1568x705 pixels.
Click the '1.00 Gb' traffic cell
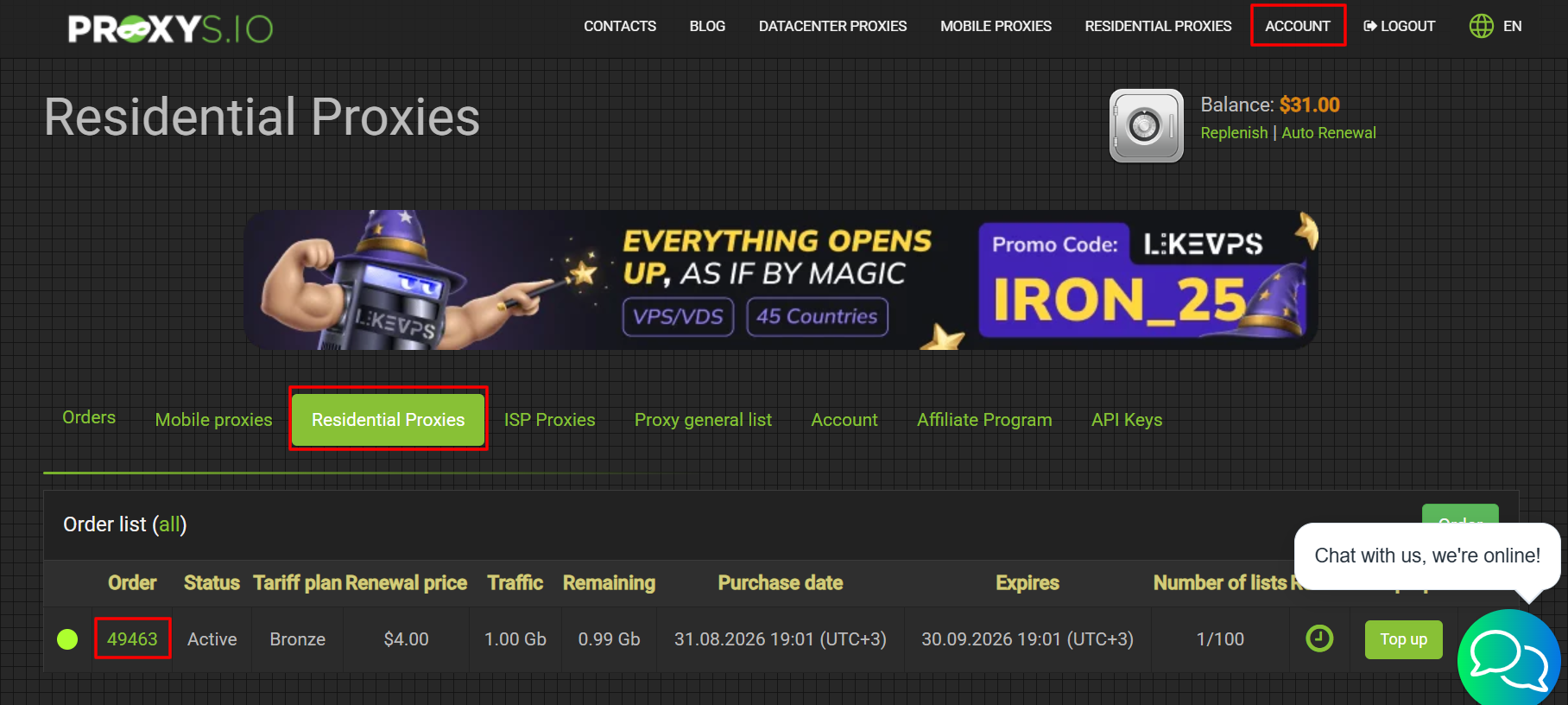(515, 639)
